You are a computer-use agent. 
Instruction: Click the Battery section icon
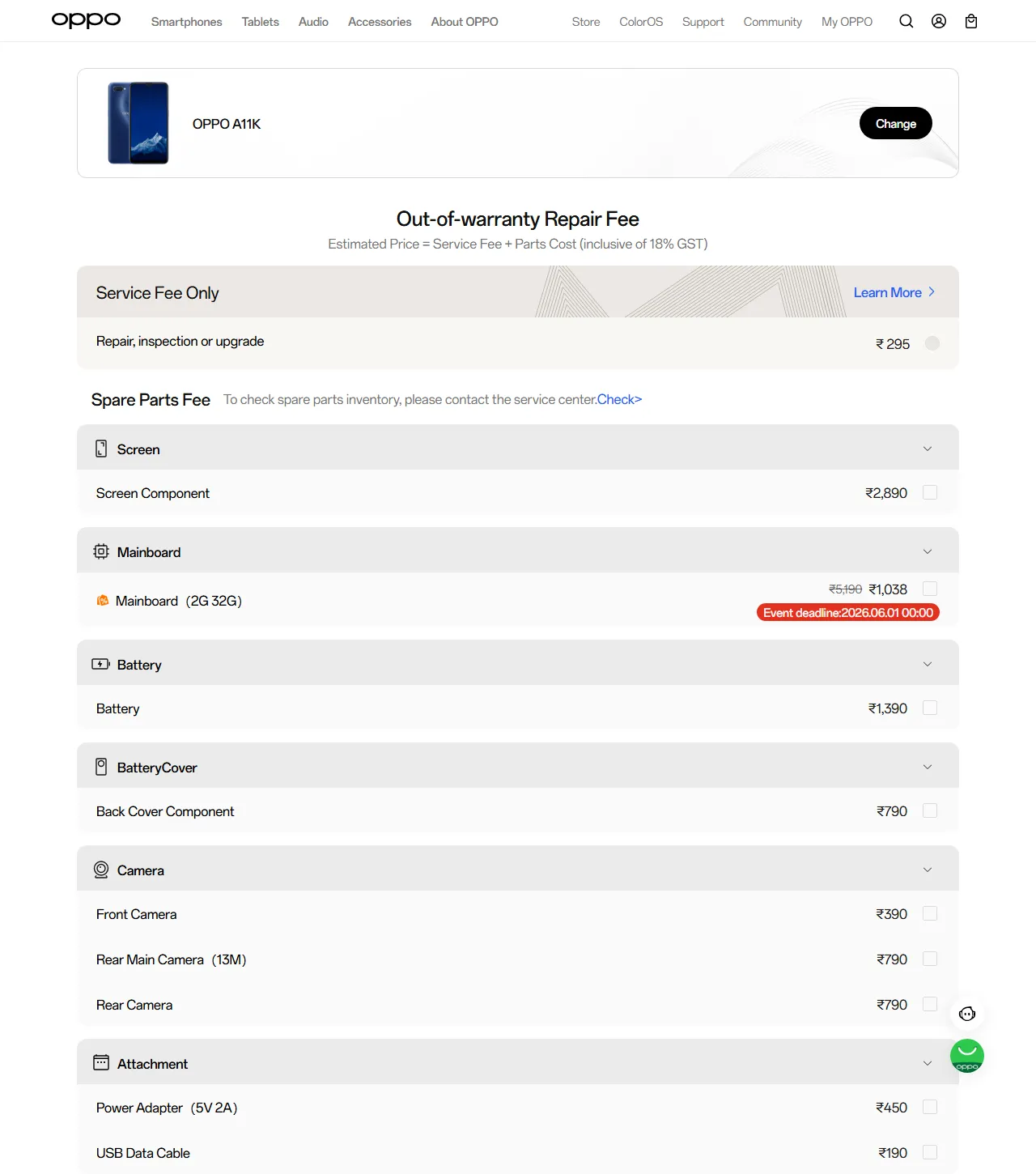(x=101, y=664)
